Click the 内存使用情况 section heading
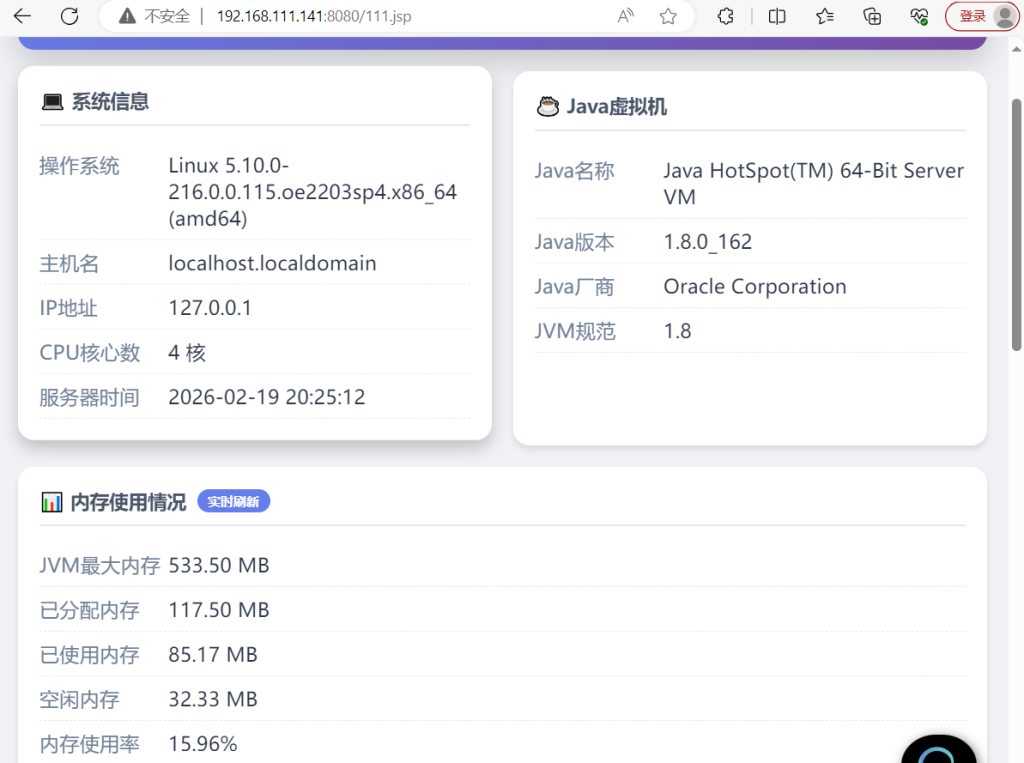This screenshot has height=763, width=1024. click(x=128, y=502)
